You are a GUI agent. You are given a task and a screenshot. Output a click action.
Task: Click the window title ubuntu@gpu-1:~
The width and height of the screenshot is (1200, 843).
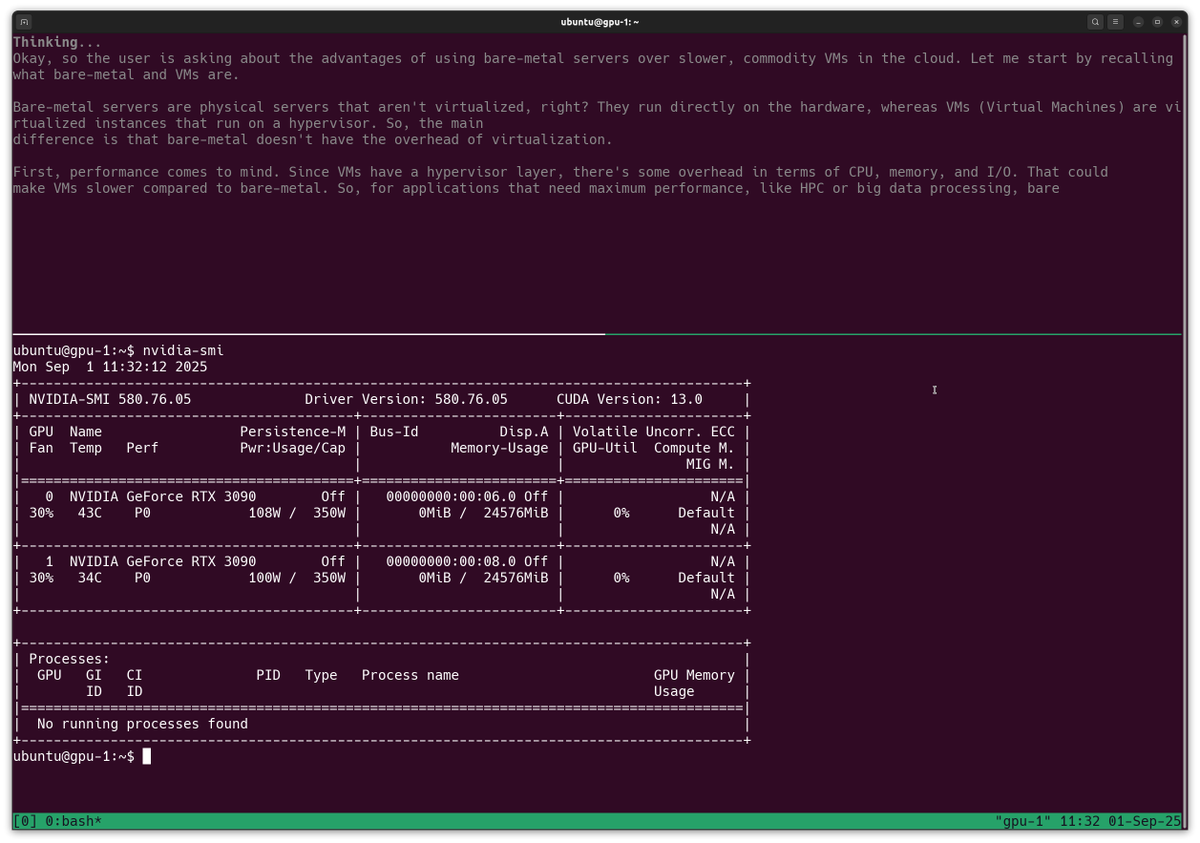click(600, 21)
